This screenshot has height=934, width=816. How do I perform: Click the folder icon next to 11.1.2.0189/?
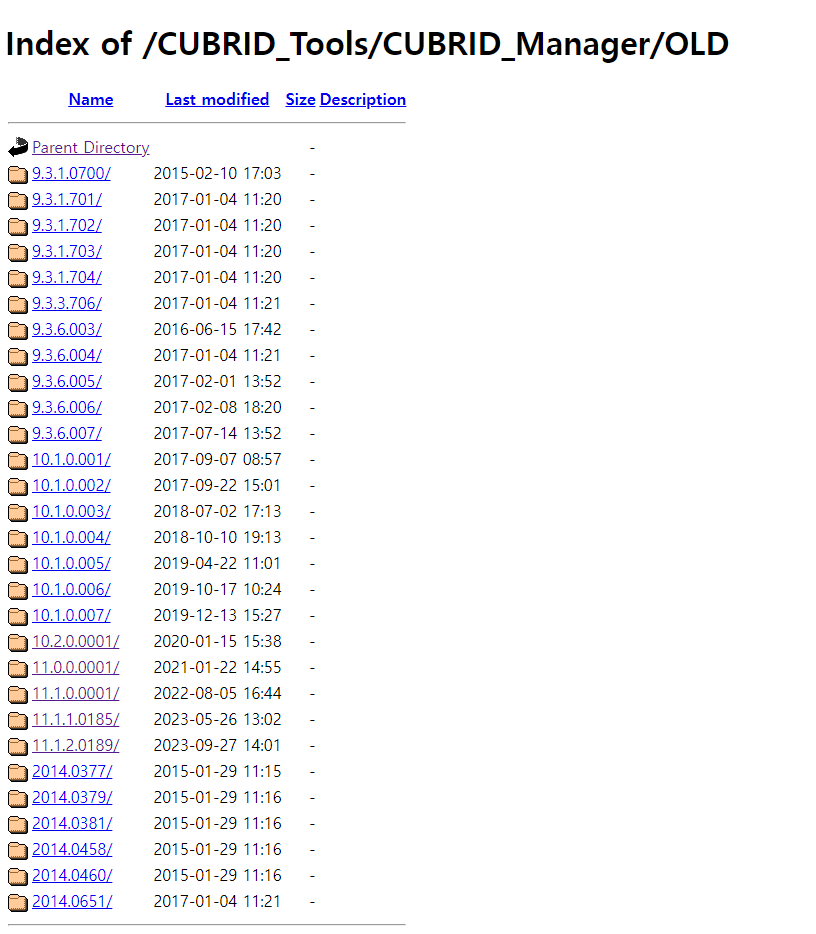pos(18,746)
